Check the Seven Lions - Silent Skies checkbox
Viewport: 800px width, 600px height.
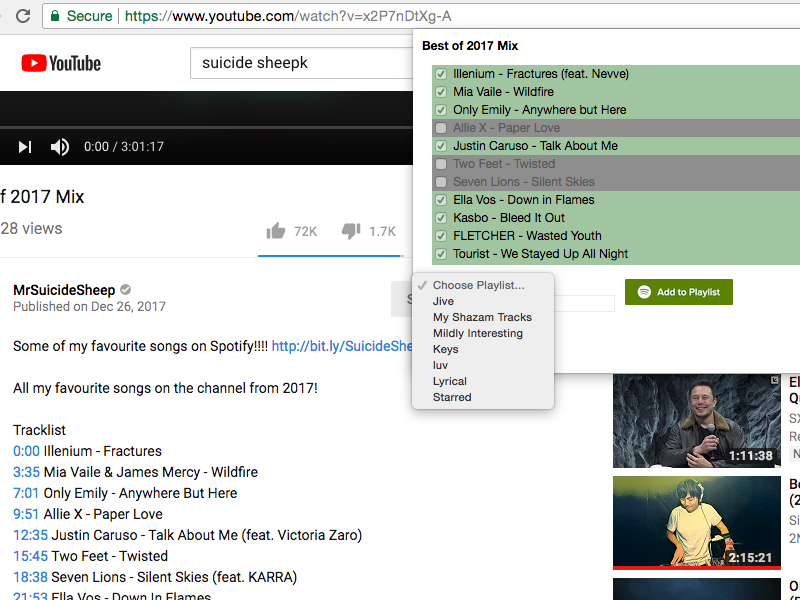coord(441,182)
